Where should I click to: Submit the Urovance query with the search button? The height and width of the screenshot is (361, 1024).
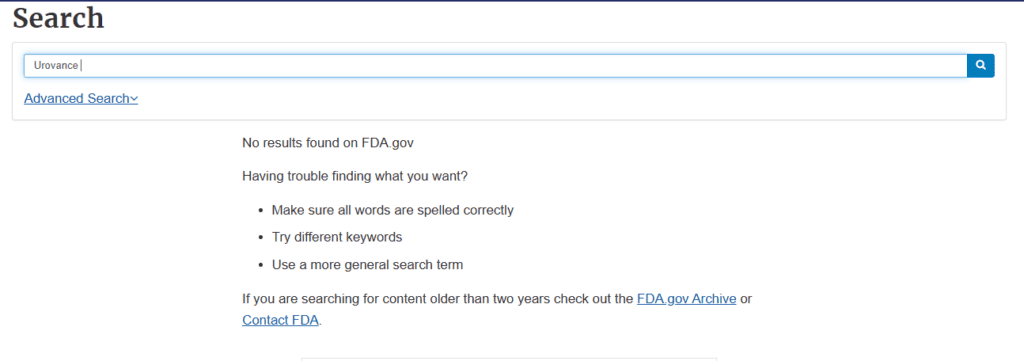click(x=980, y=65)
